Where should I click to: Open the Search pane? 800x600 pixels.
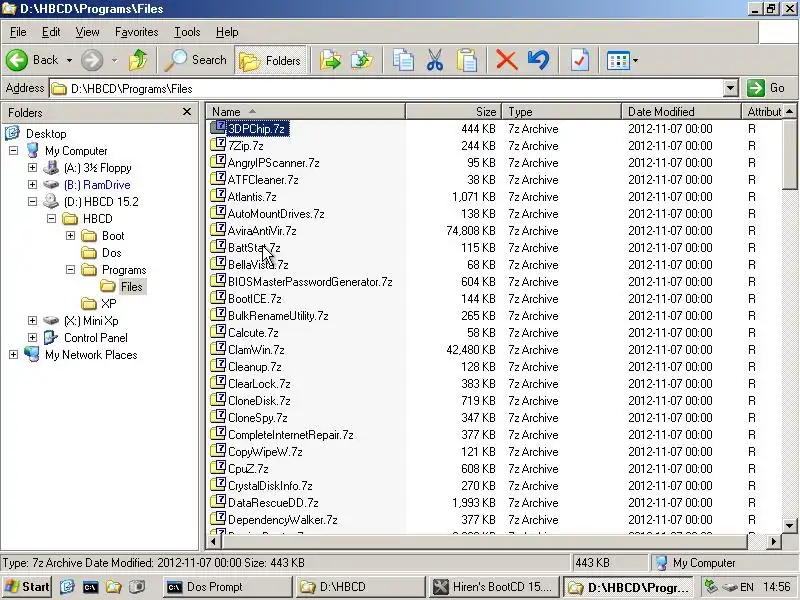tap(195, 60)
